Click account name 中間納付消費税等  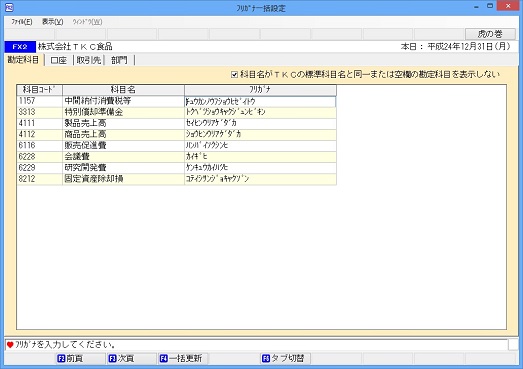coord(123,101)
